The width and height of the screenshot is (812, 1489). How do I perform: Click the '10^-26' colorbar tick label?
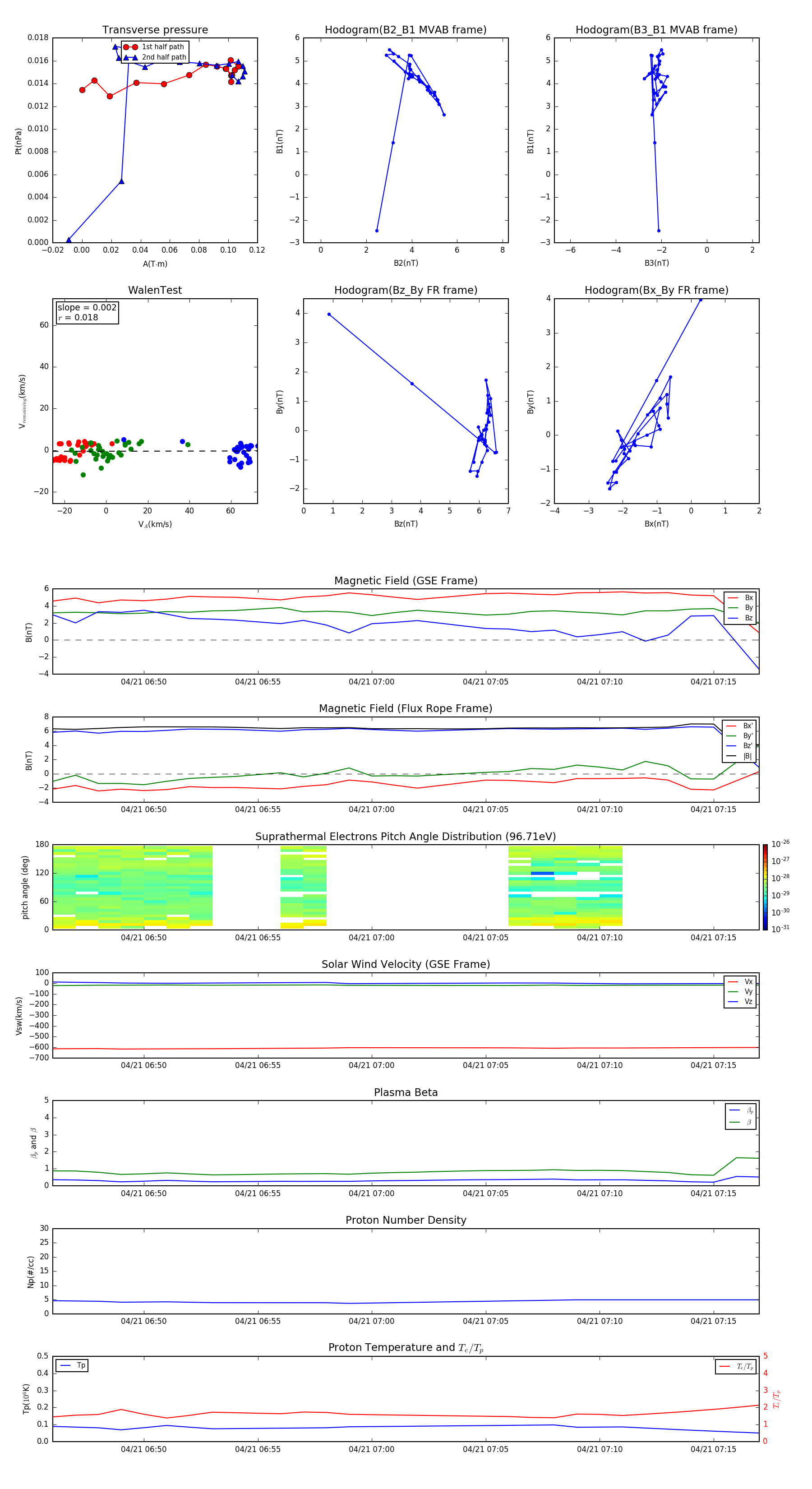[780, 845]
